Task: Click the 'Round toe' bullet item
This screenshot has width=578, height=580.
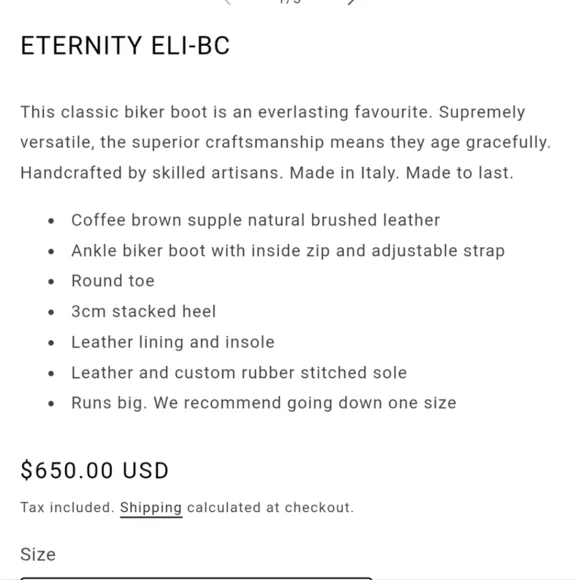Action: 113,281
